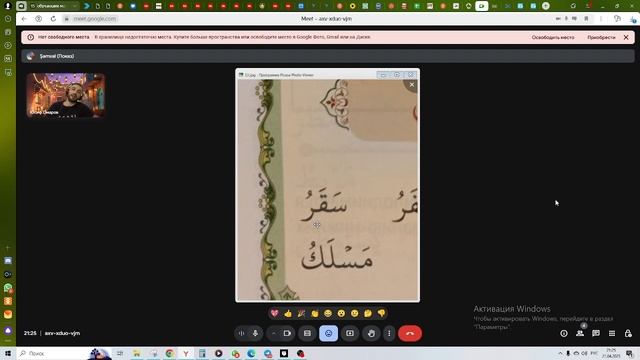This screenshot has width=640, height=360.
Task: Close the shared photo overlay X
Action: [x=412, y=84]
